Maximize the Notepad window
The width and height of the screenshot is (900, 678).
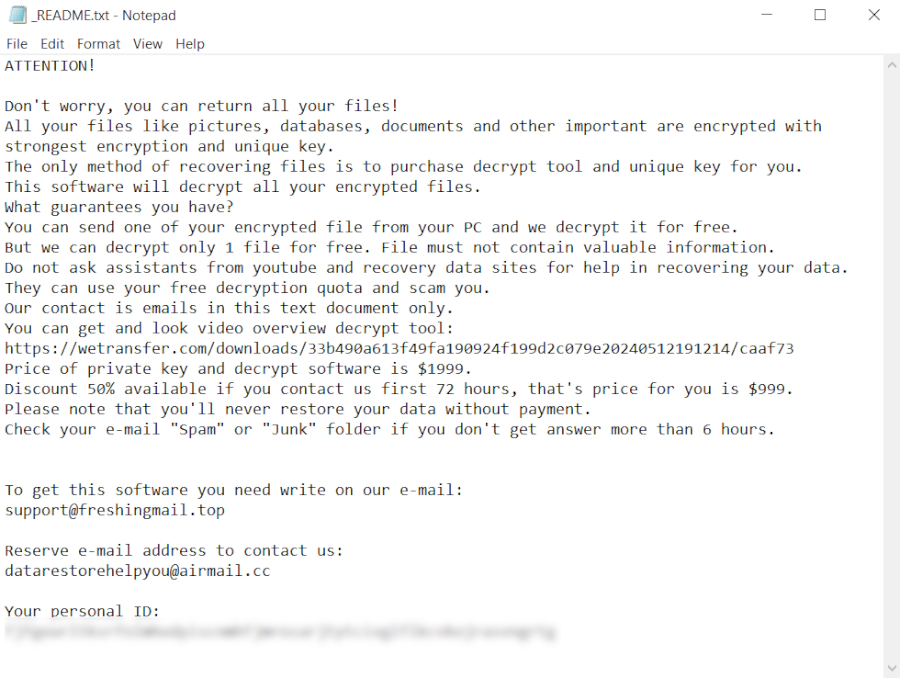click(x=820, y=15)
